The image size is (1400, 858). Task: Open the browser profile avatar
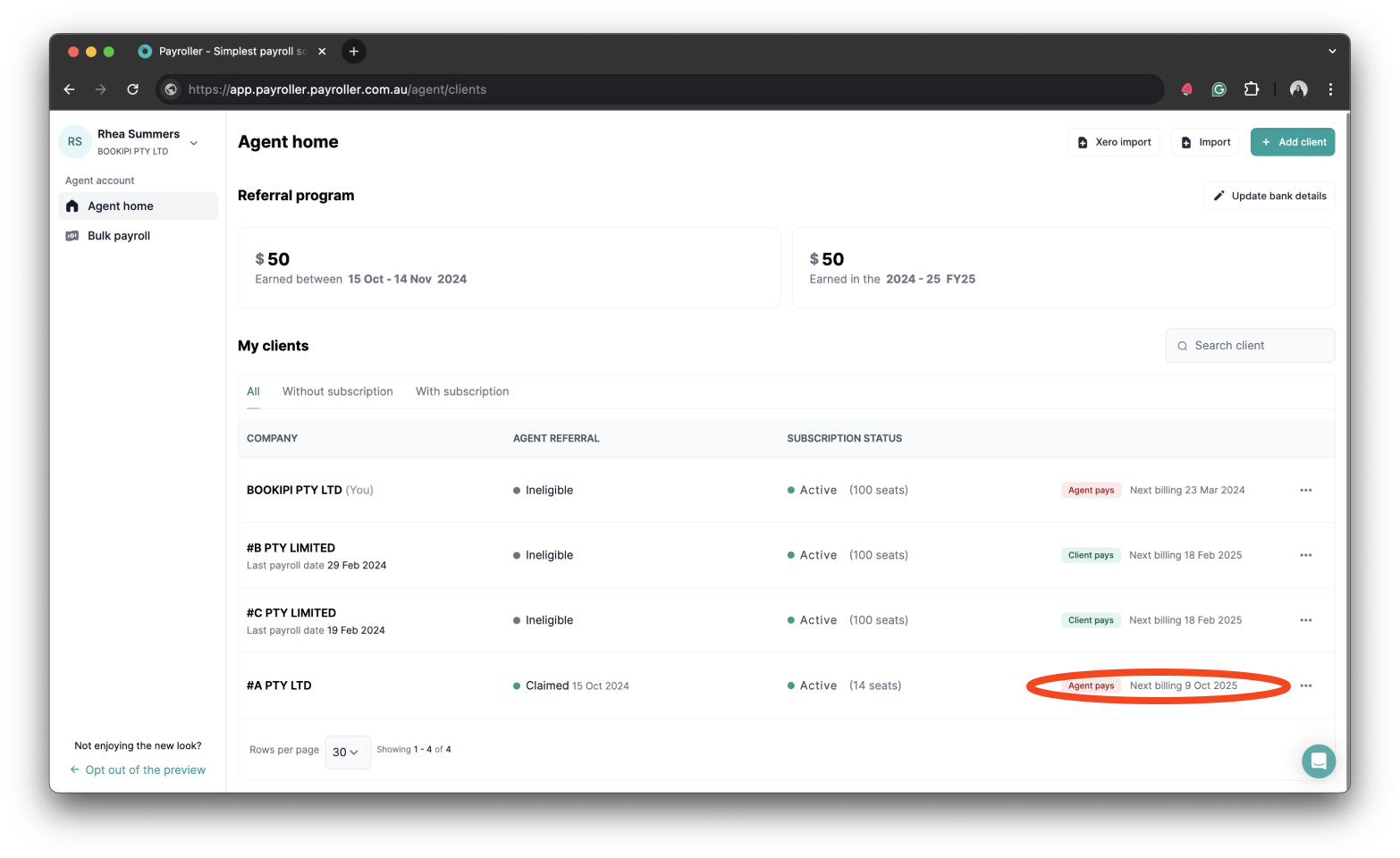(x=1299, y=89)
